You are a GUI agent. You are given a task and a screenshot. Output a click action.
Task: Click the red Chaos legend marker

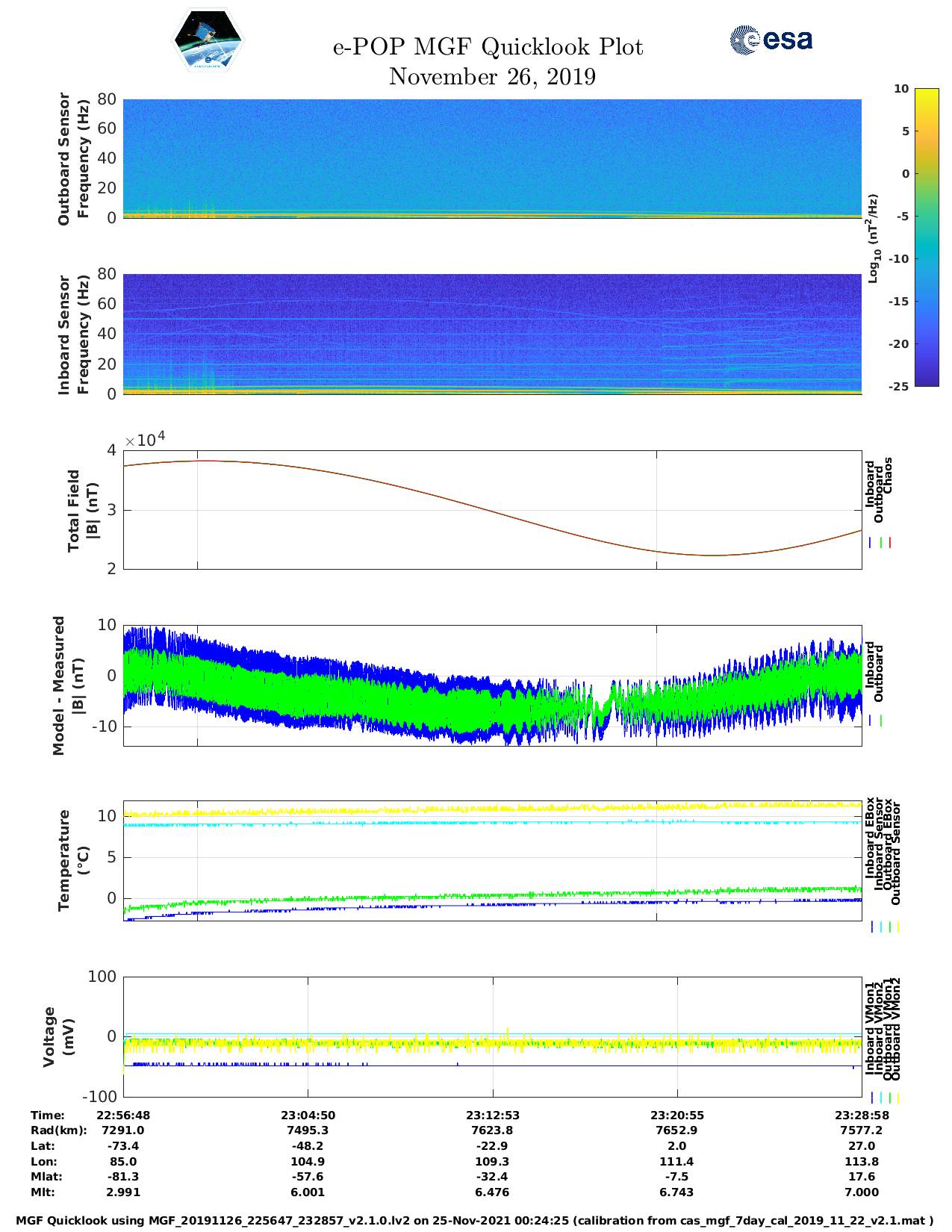pyautogui.click(x=890, y=543)
